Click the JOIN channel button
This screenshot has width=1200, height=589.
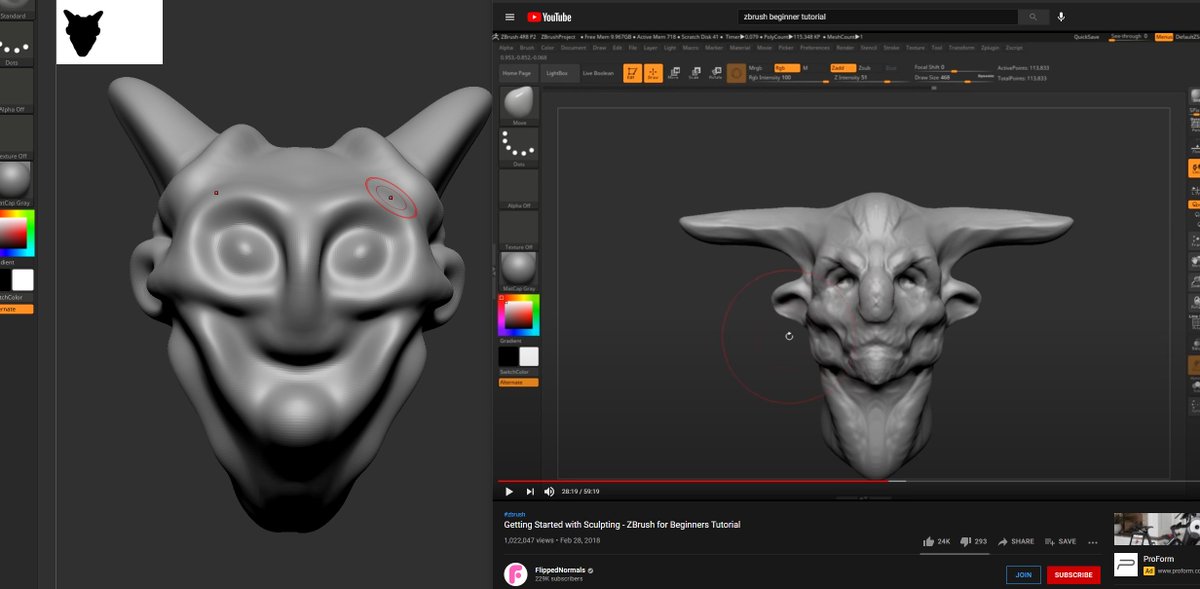pos(1023,575)
